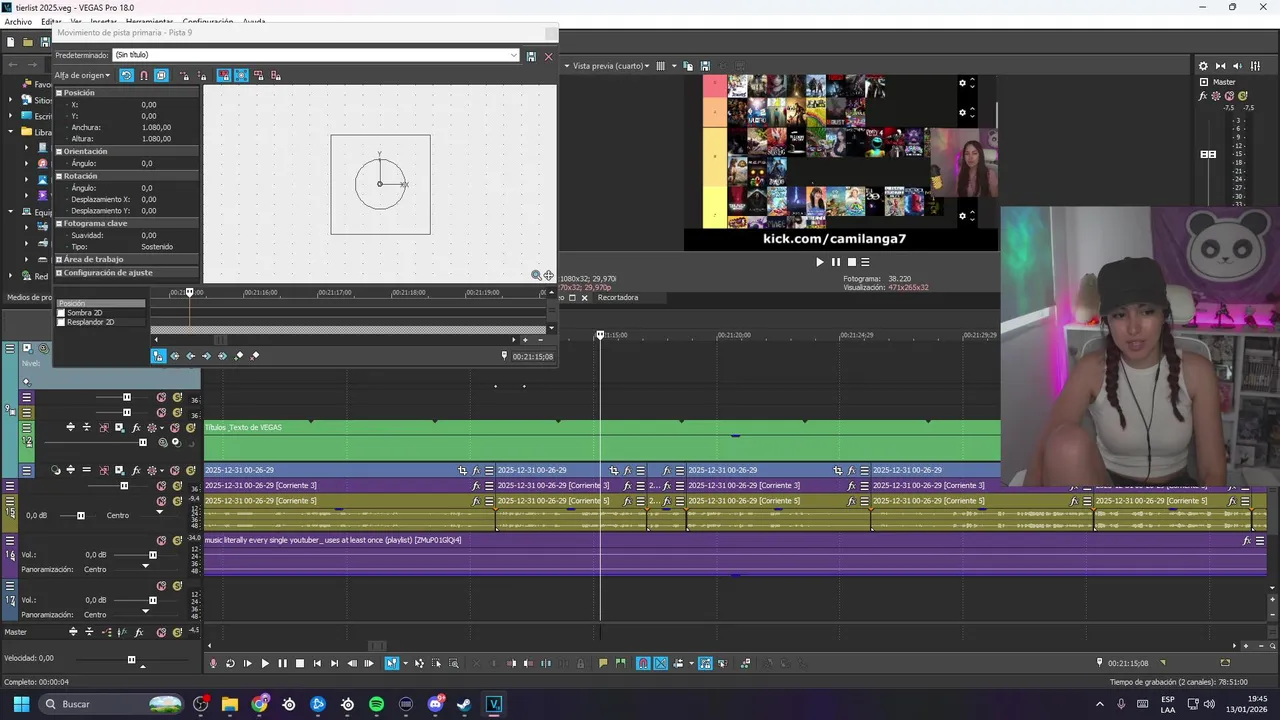Switch to the Recortadora tab
This screenshot has width=1280, height=720.
[x=617, y=297]
